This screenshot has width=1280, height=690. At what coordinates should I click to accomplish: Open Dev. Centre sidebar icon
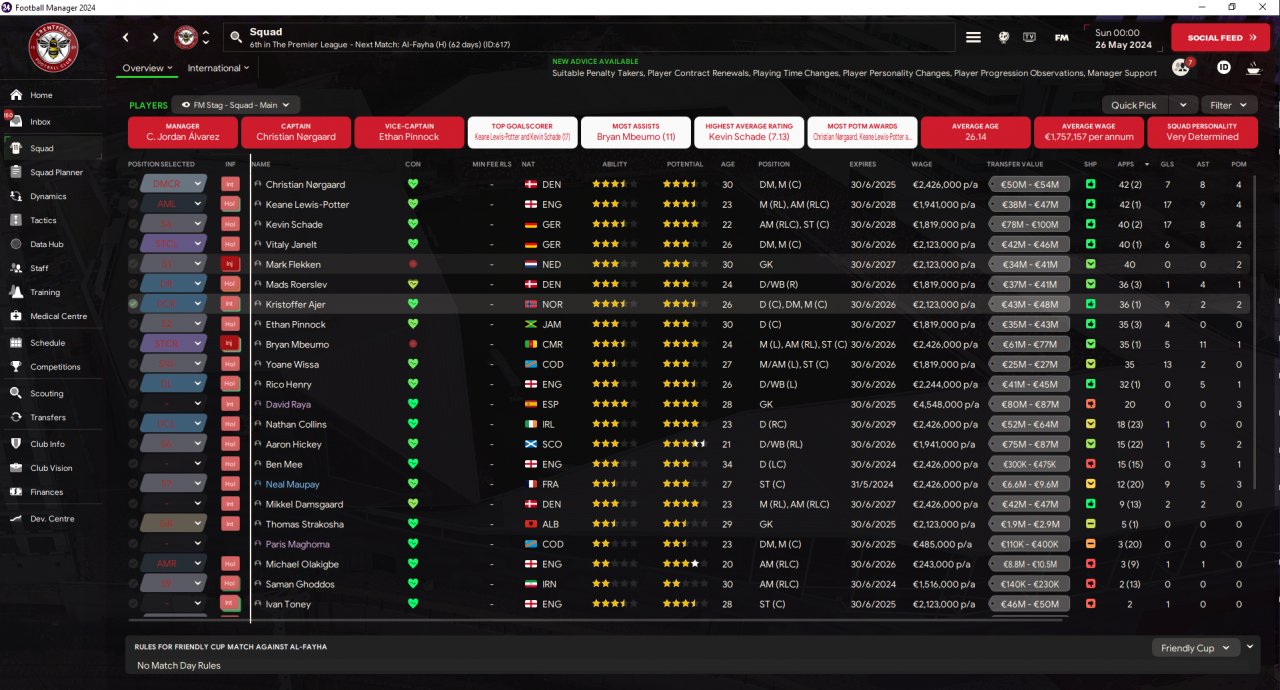click(16, 519)
